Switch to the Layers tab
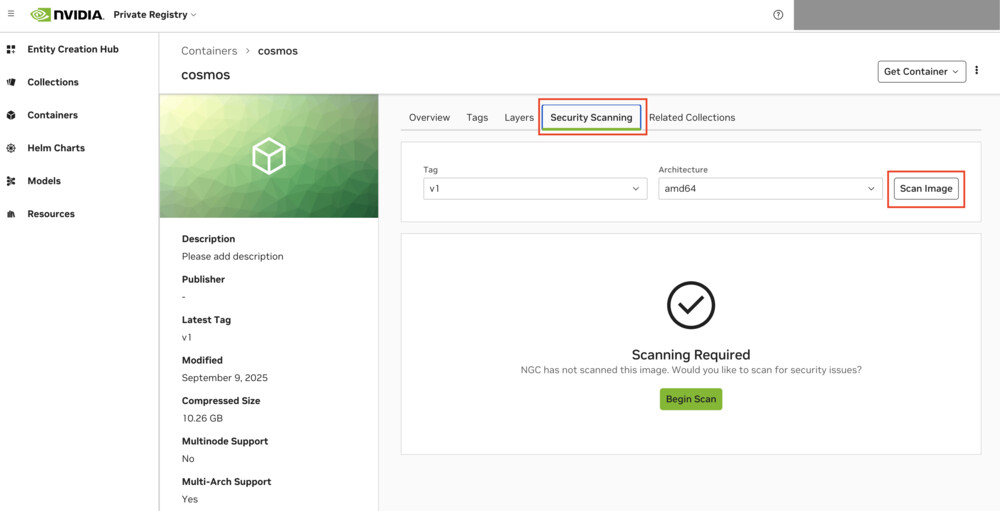 tap(519, 118)
